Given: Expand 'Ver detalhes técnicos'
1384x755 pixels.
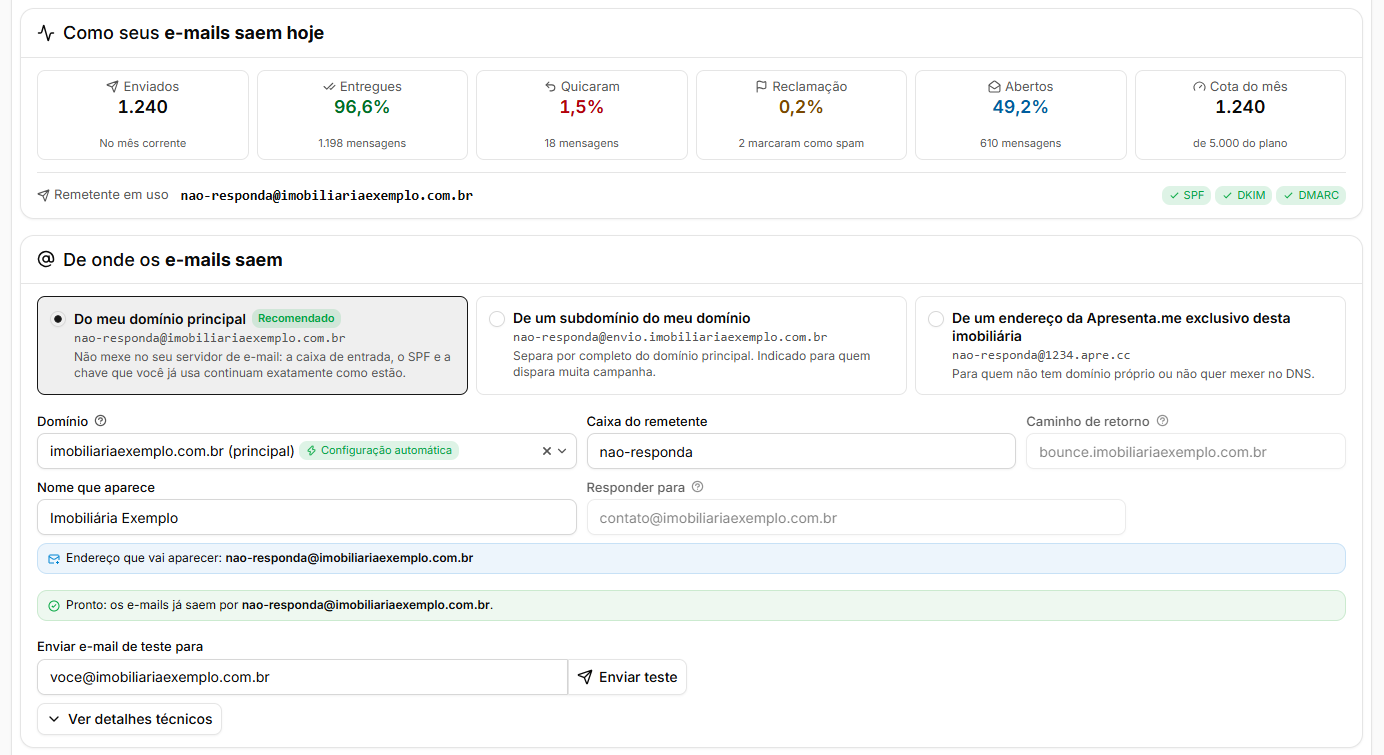Looking at the screenshot, I should (129, 719).
